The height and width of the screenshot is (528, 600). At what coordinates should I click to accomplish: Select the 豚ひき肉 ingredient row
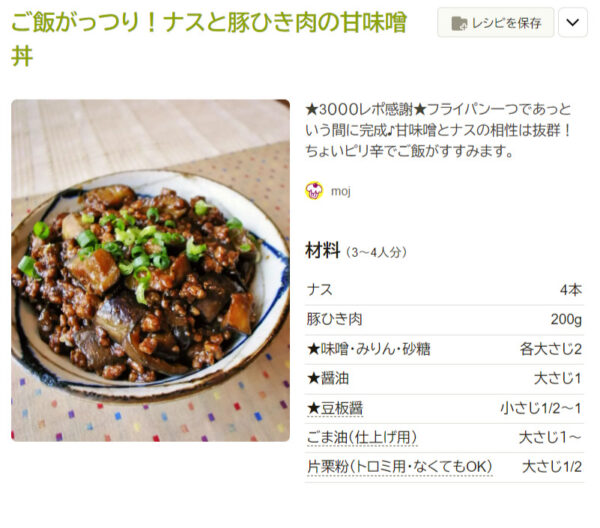click(444, 320)
